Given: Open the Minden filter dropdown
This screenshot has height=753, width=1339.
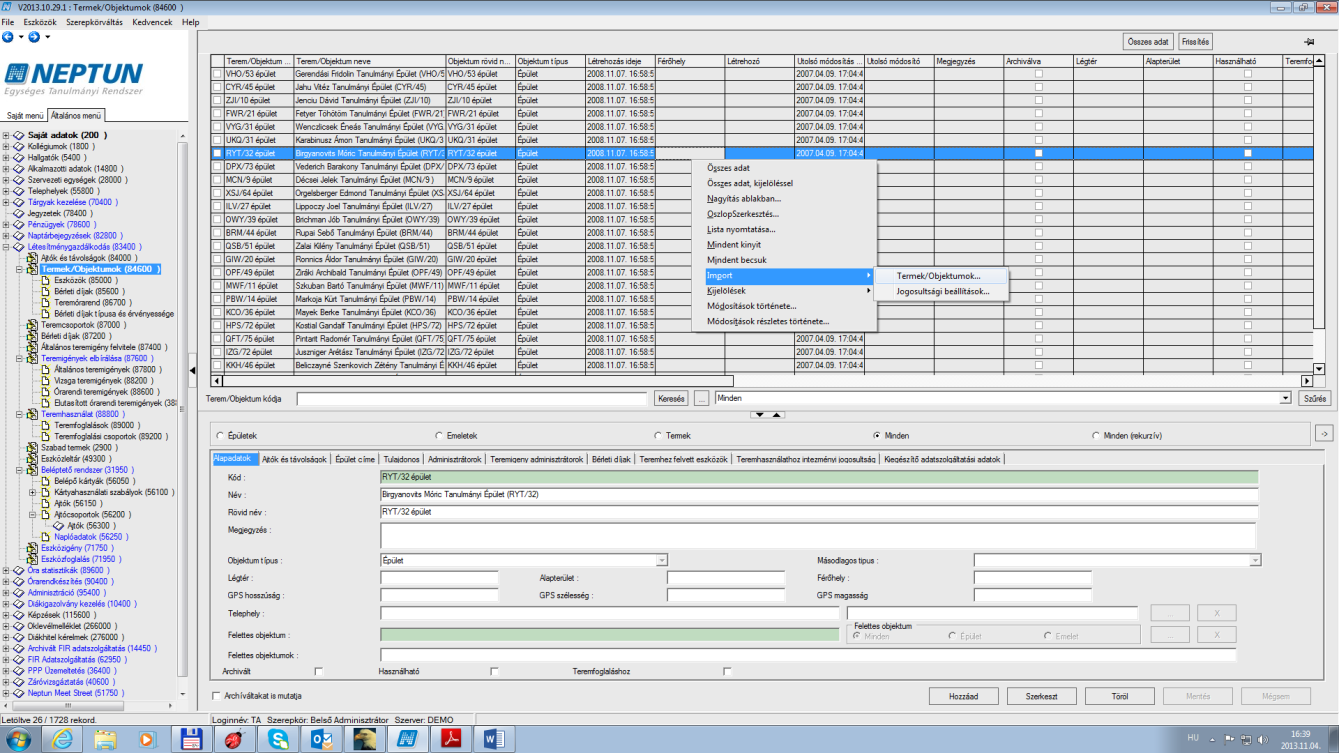Looking at the screenshot, I should click(1285, 398).
